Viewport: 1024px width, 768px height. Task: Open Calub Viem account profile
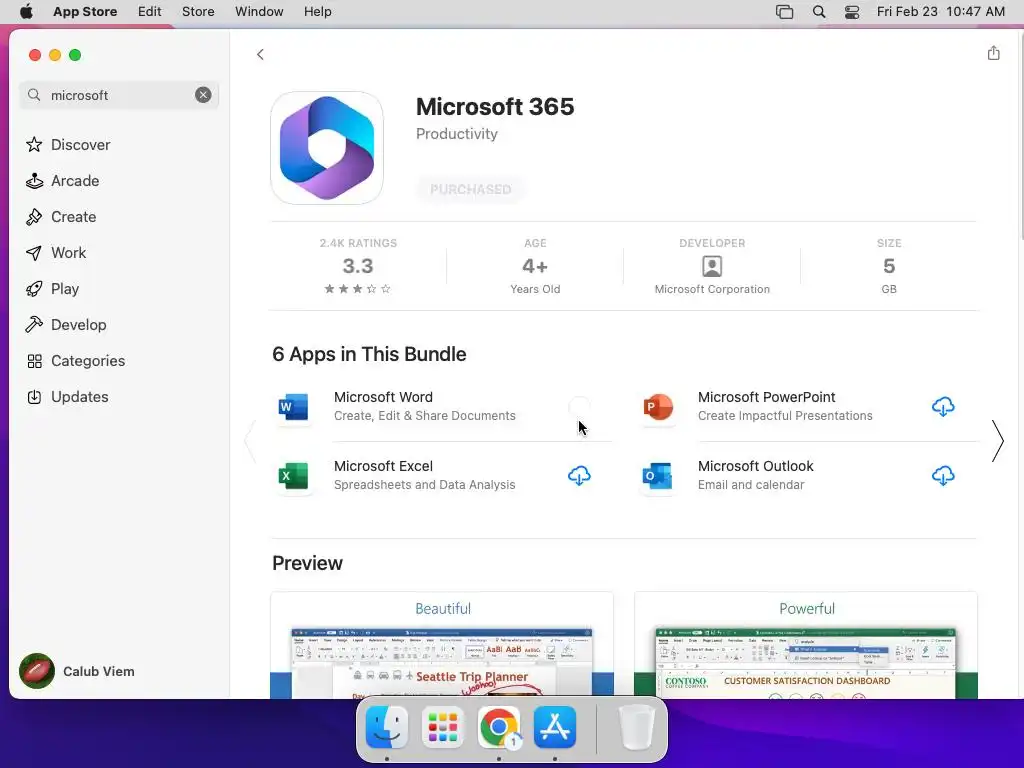coord(77,671)
